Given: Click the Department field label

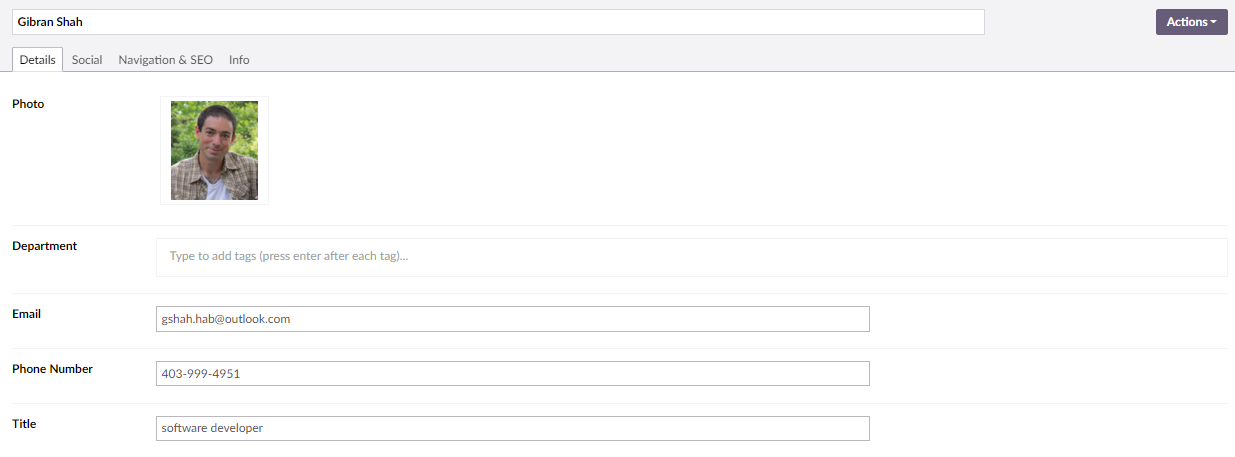Looking at the screenshot, I should [x=44, y=246].
